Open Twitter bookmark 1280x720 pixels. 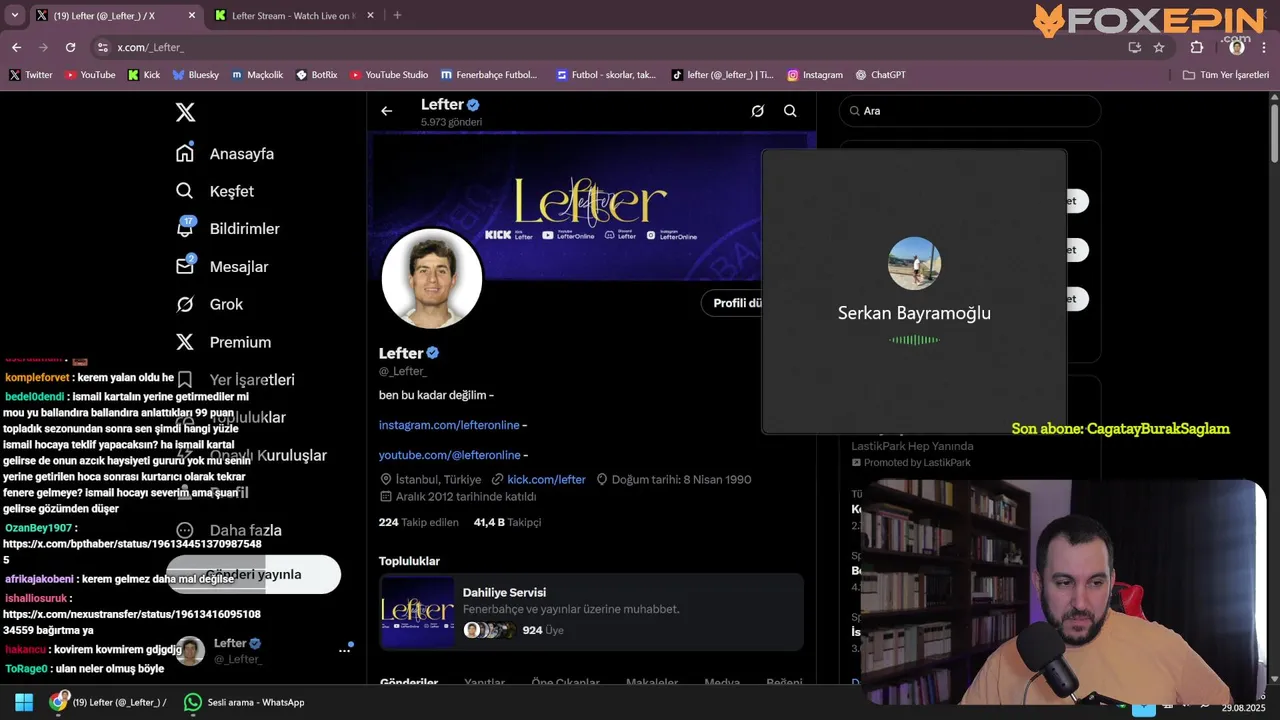click(x=31, y=75)
